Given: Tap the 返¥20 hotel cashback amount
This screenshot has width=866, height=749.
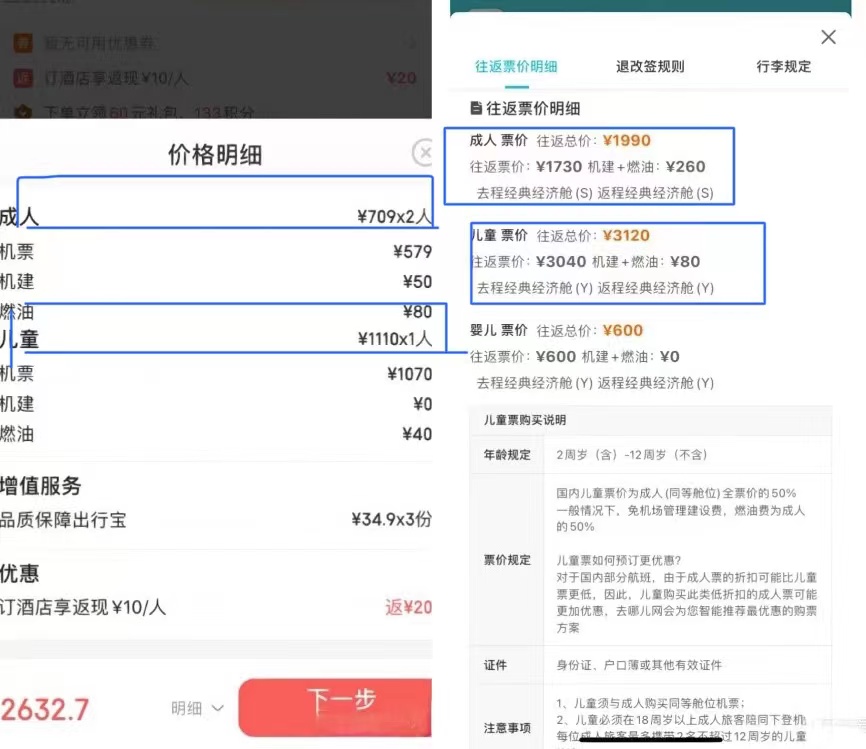Looking at the screenshot, I should pos(408,607).
